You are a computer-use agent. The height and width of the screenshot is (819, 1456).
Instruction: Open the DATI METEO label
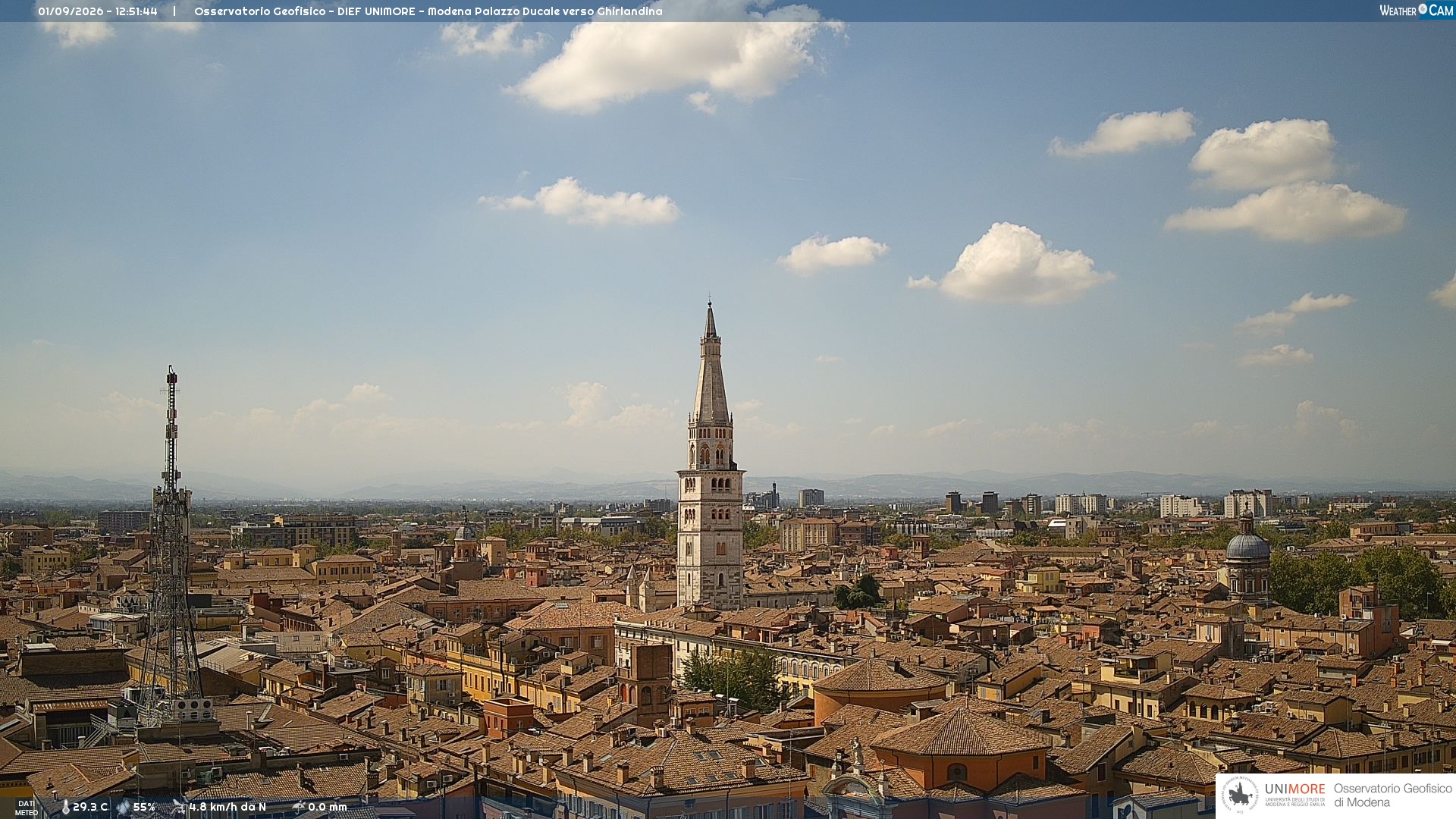[27, 808]
